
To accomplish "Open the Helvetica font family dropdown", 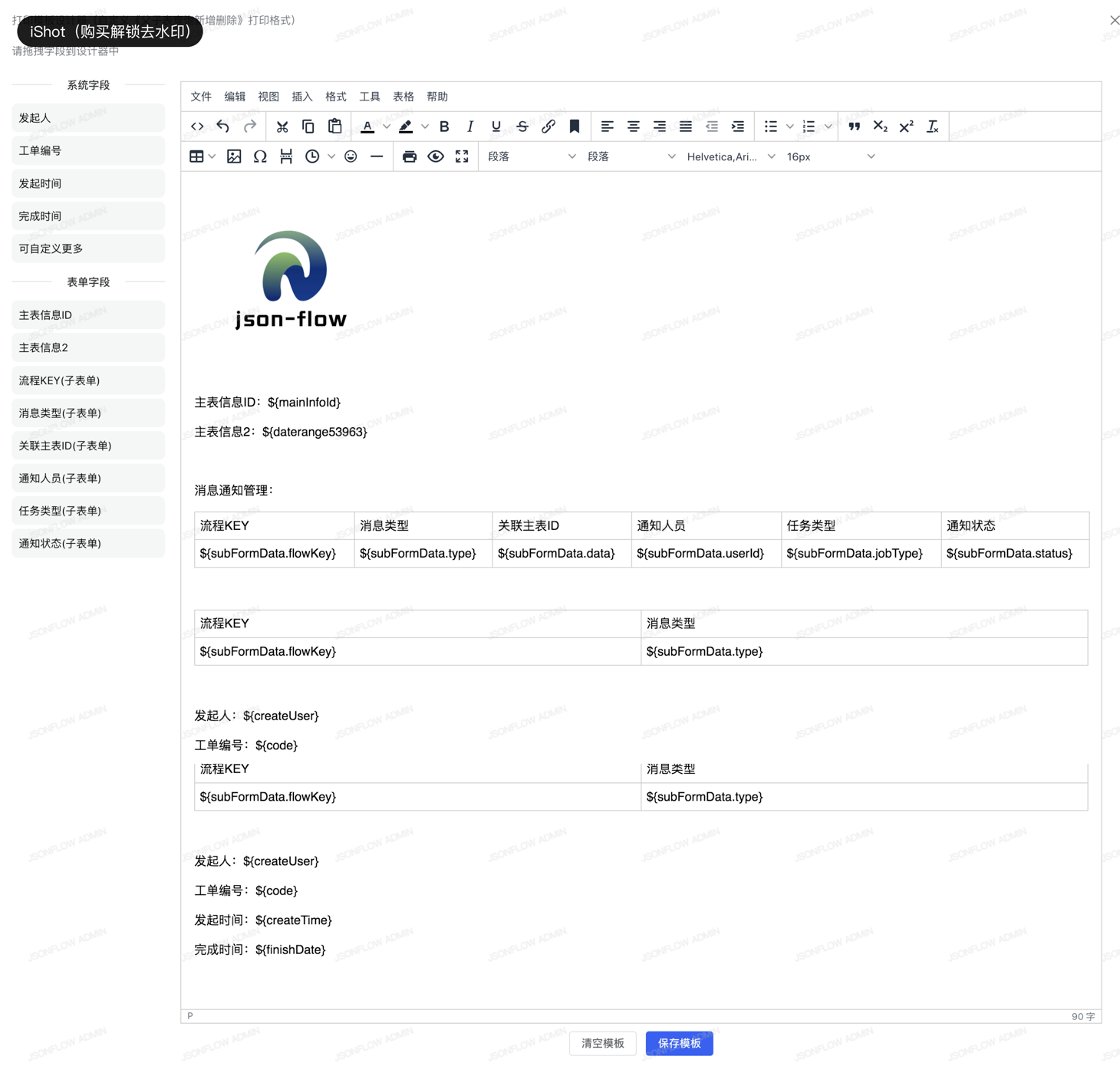I will [x=730, y=156].
